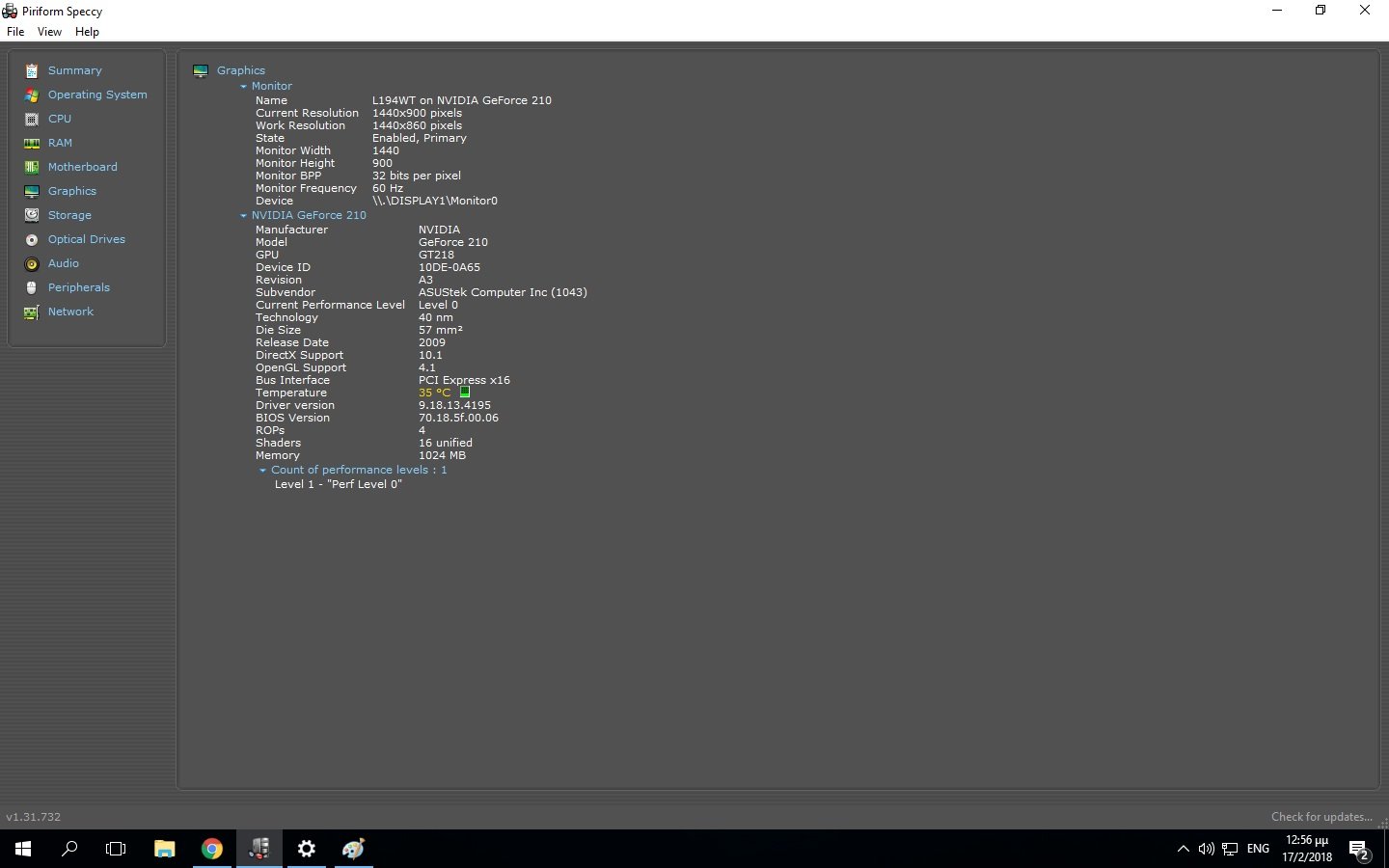Click the taskbar clock and date
The height and width of the screenshot is (868, 1389).
(1307, 849)
